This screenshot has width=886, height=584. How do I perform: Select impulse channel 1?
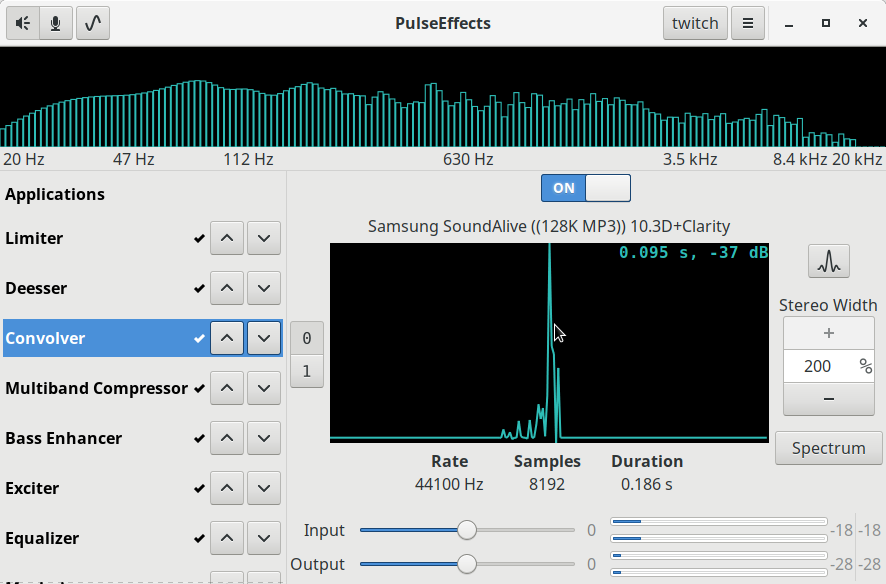[x=306, y=371]
